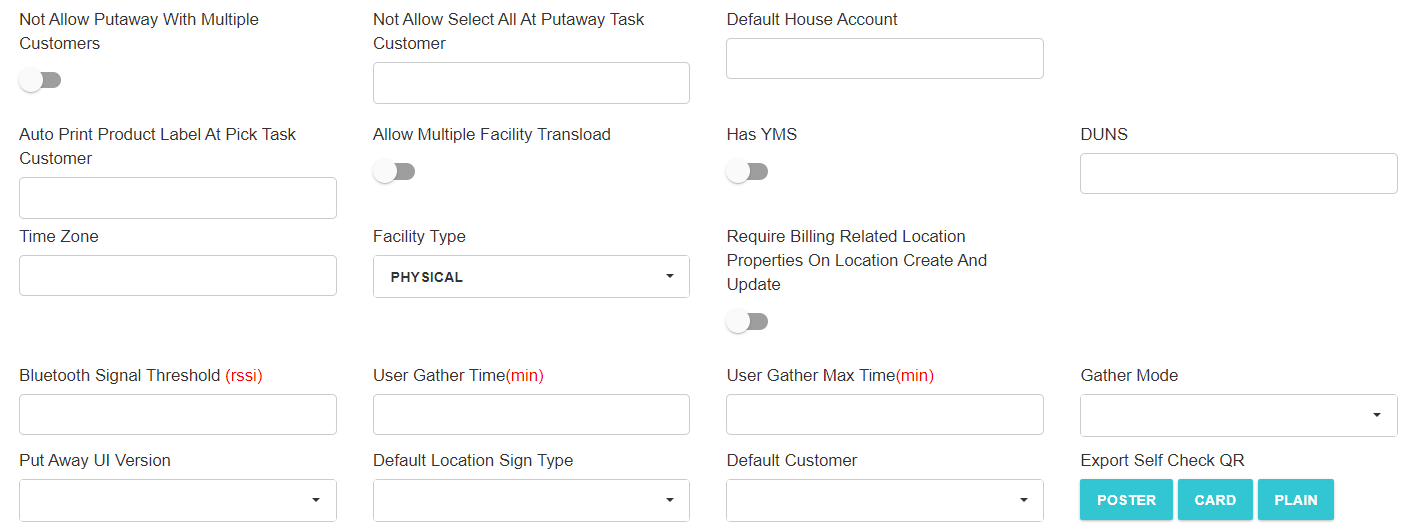Image resolution: width=1412 pixels, height=532 pixels.
Task: Open the Default Customer dropdown
Action: click(884, 500)
